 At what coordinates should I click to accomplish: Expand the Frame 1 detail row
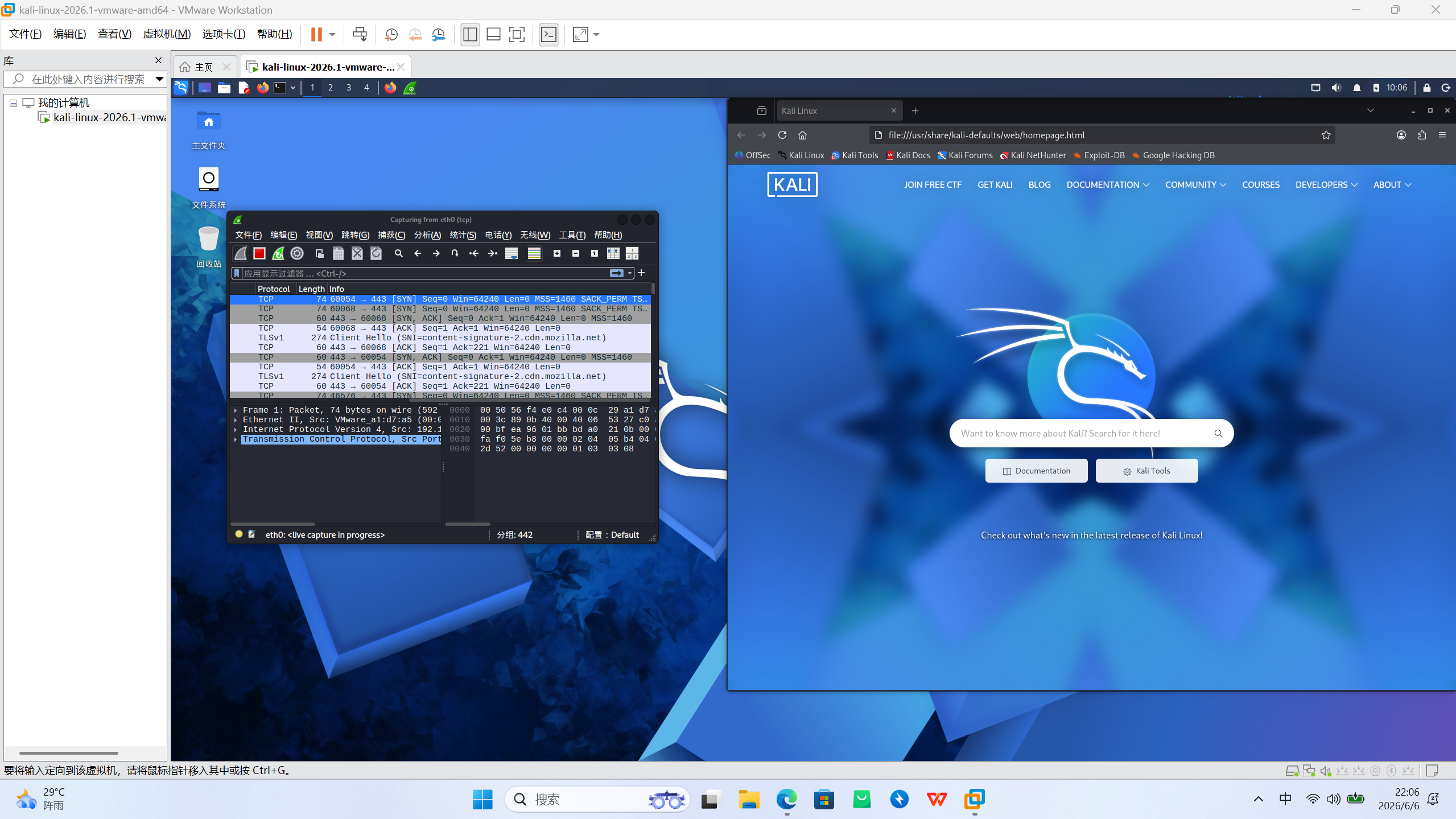[236, 410]
